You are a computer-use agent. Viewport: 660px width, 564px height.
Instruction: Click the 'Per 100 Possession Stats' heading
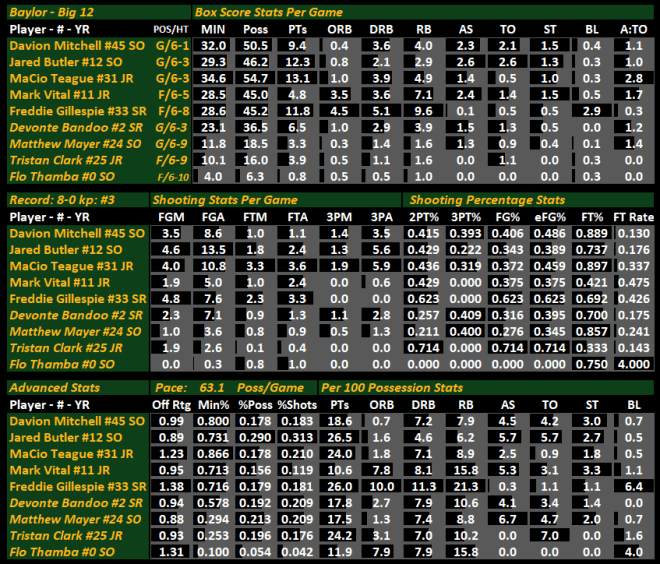[x=487, y=388]
